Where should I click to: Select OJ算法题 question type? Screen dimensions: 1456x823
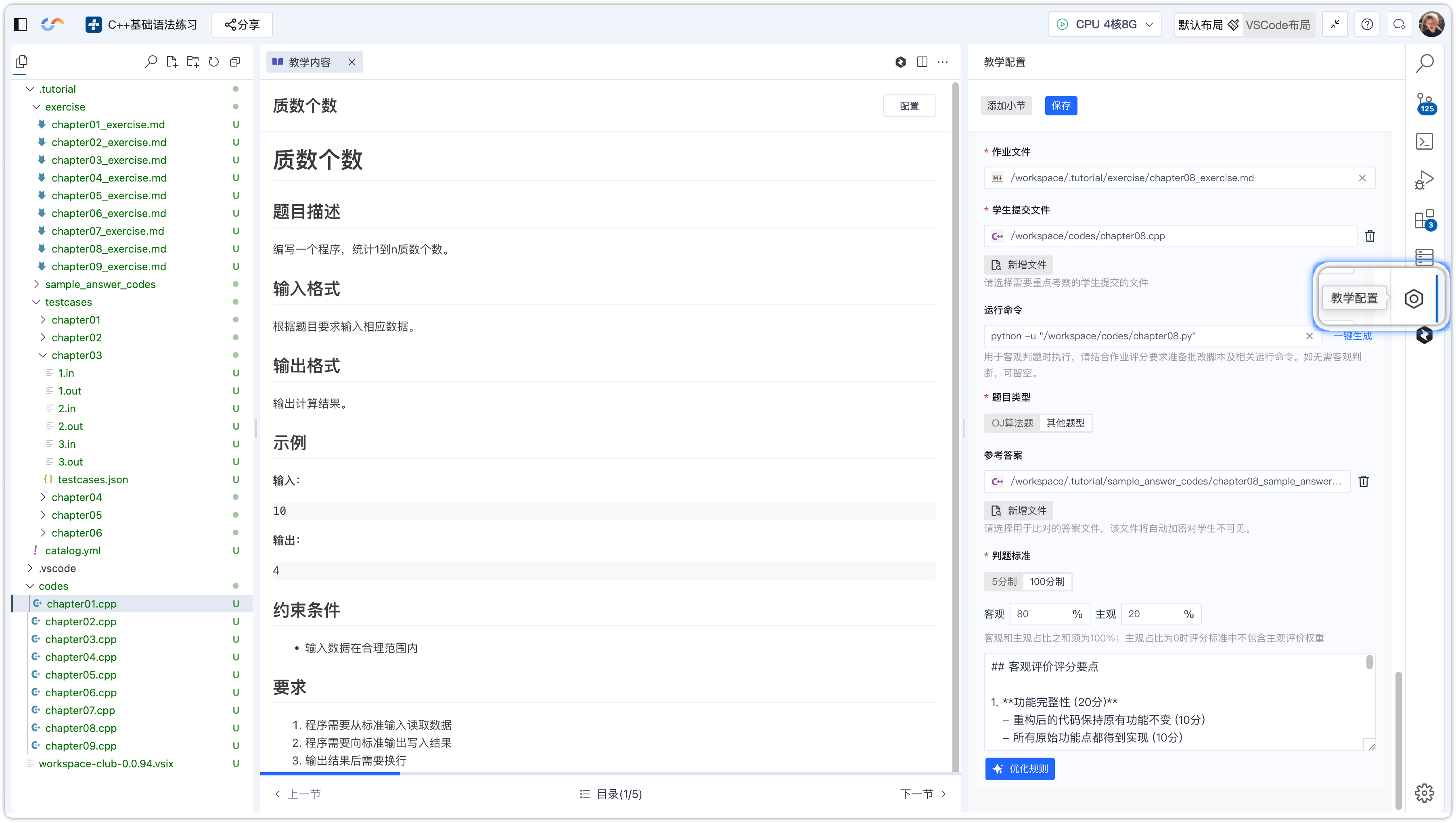tap(1013, 423)
